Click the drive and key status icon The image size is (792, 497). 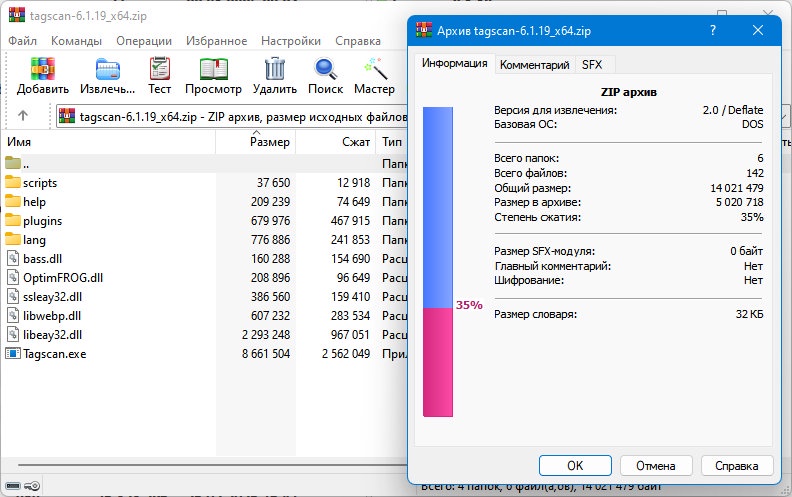[22, 486]
